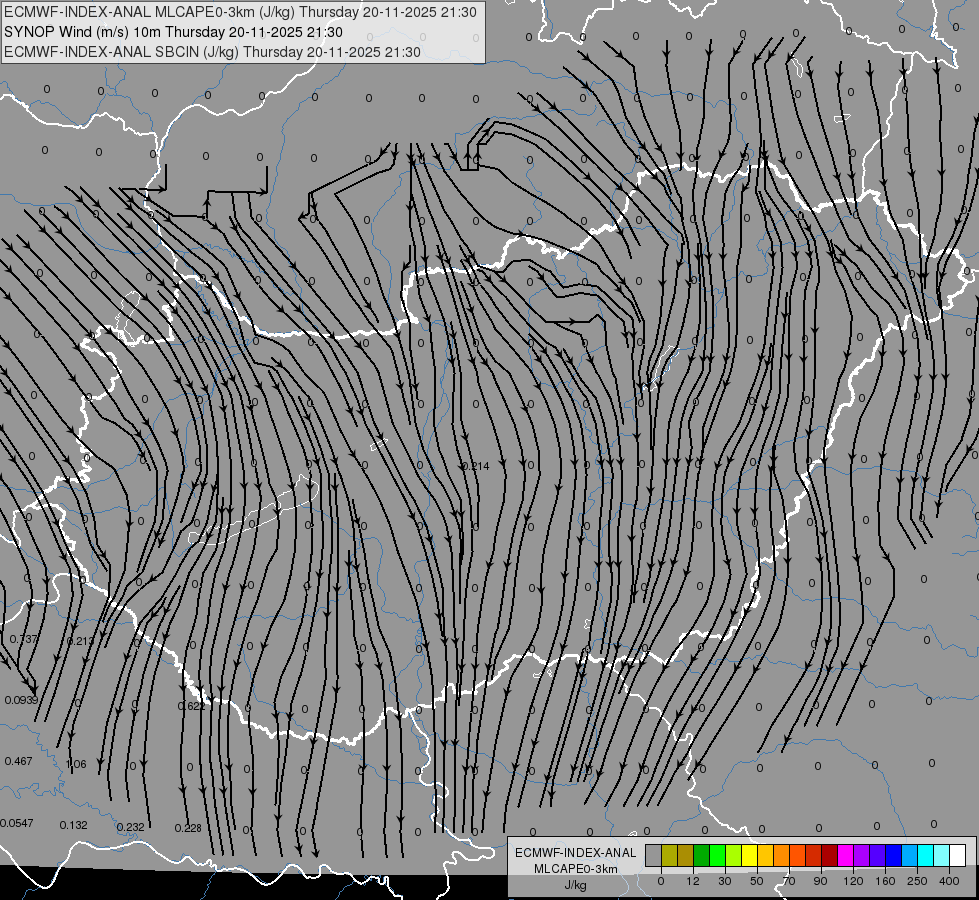
Task: Click the magenta legend swatch
Action: [x=846, y=855]
